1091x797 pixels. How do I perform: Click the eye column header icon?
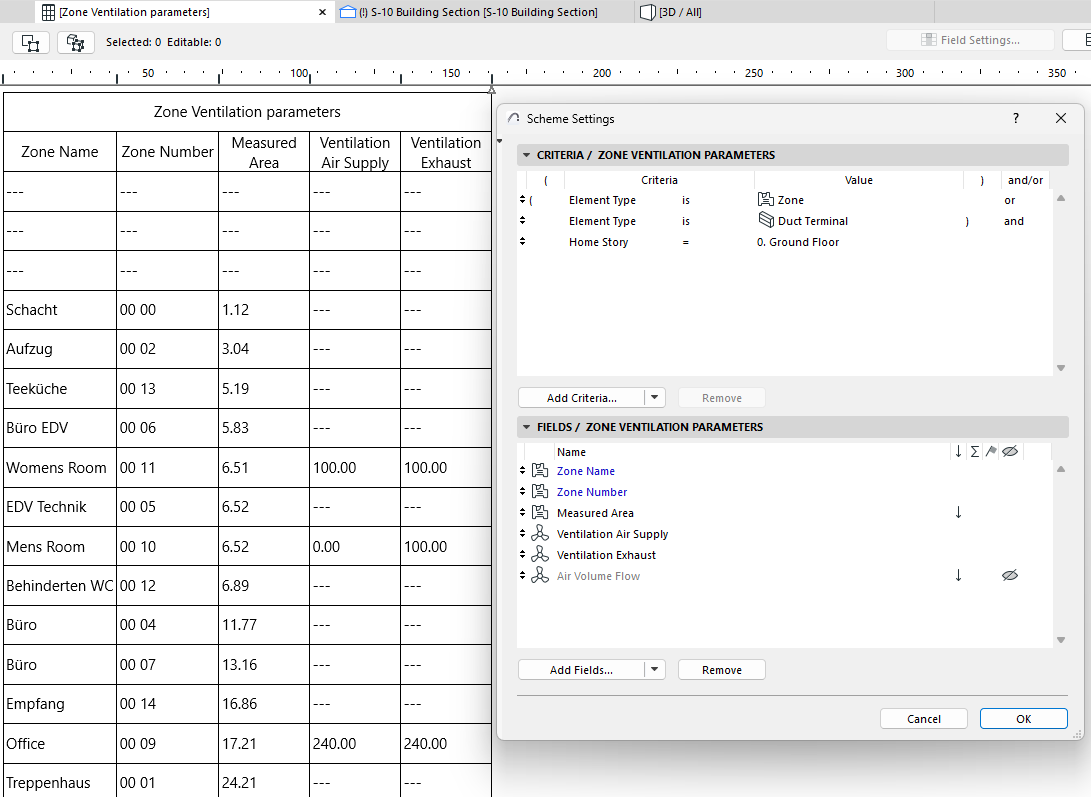[x=1010, y=451]
